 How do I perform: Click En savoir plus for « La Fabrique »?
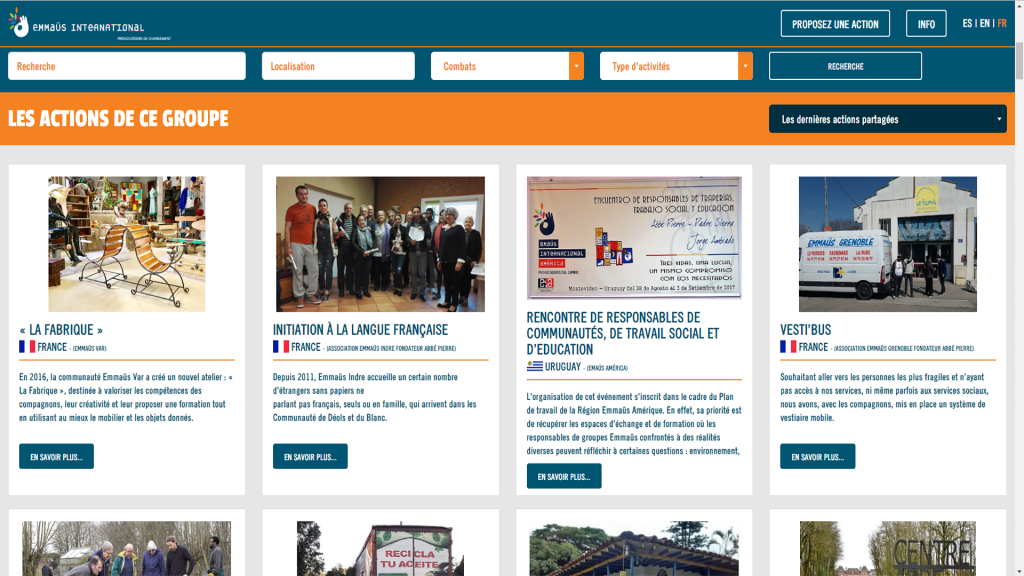point(56,456)
